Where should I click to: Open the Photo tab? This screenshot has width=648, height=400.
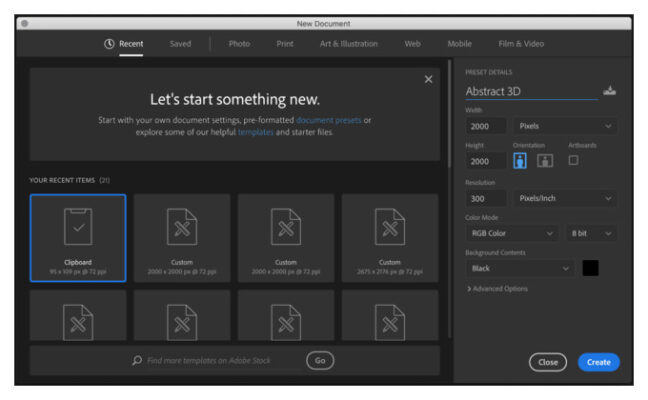click(x=239, y=44)
